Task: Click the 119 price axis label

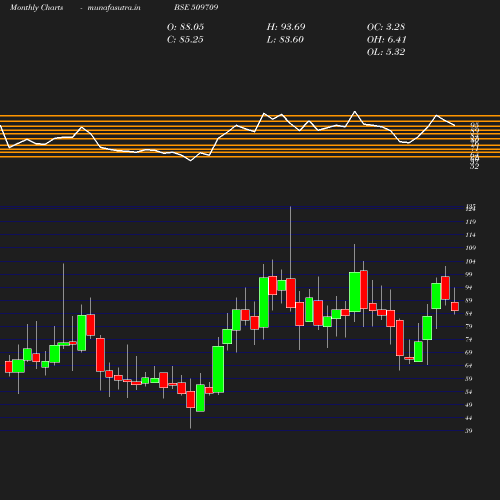Action: pyautogui.click(x=471, y=222)
